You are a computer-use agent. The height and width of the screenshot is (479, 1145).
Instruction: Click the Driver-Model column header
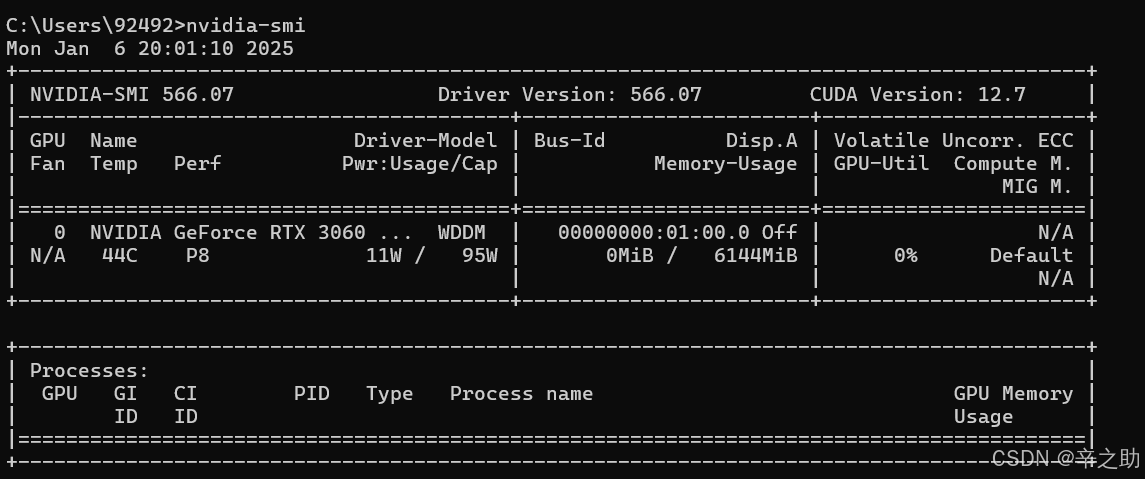tap(426, 140)
